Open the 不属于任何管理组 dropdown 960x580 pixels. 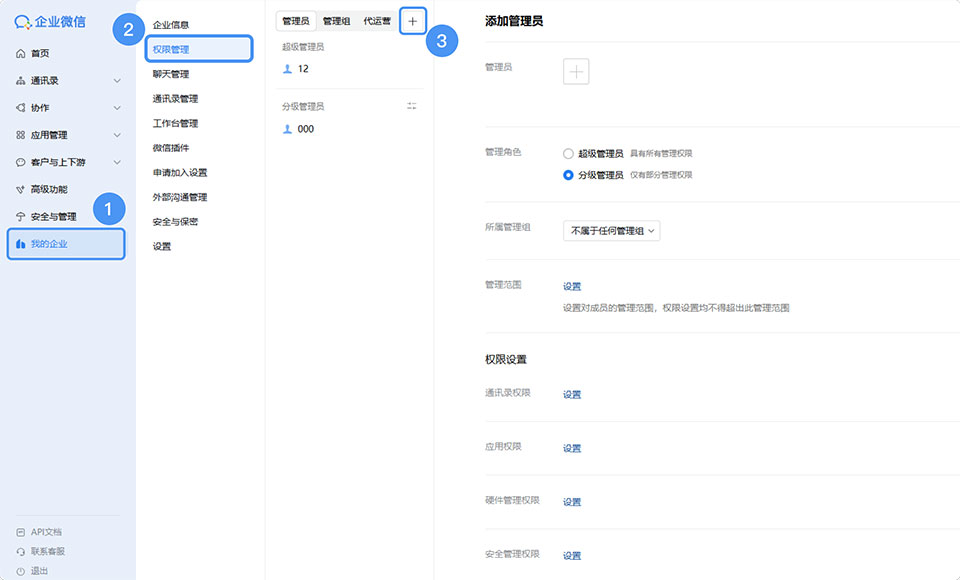point(612,231)
